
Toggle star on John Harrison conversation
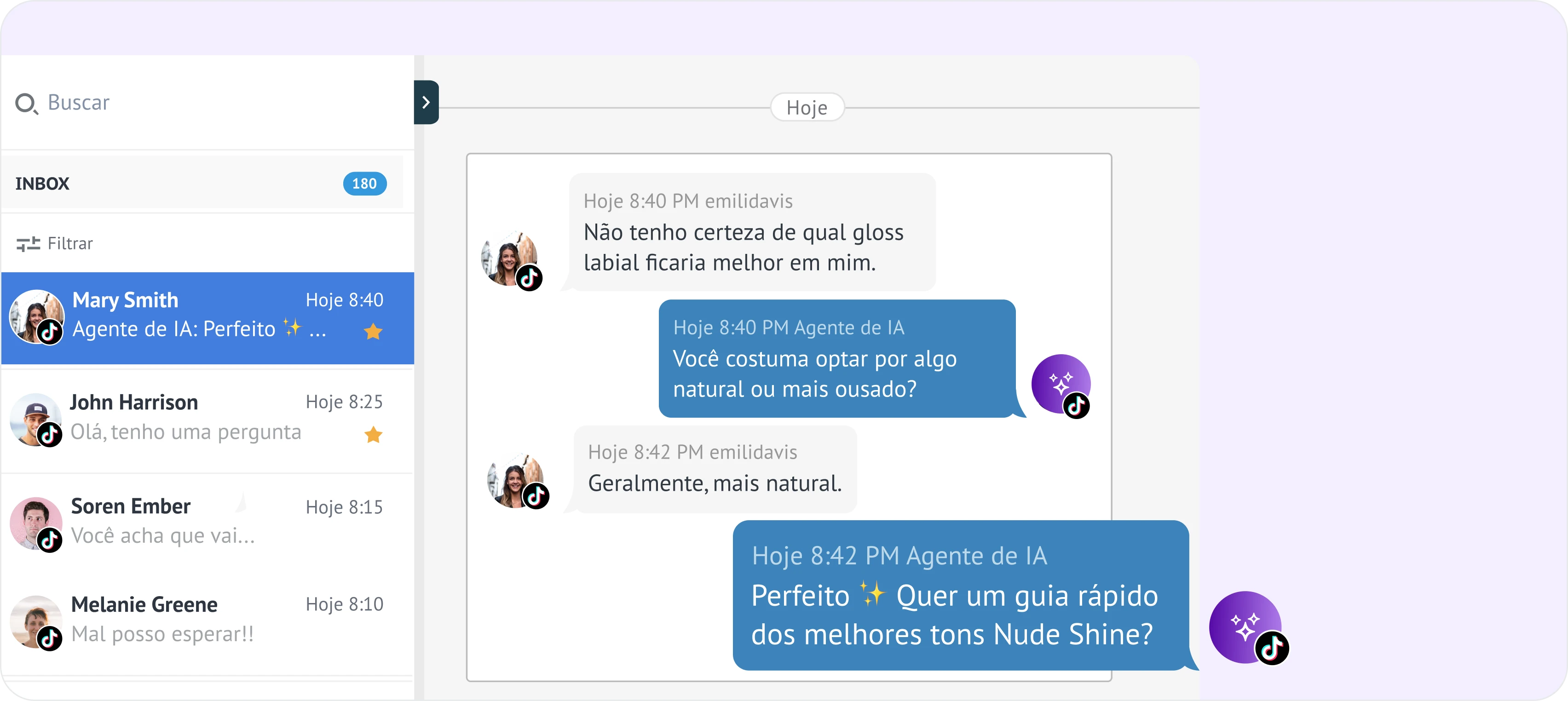point(373,435)
